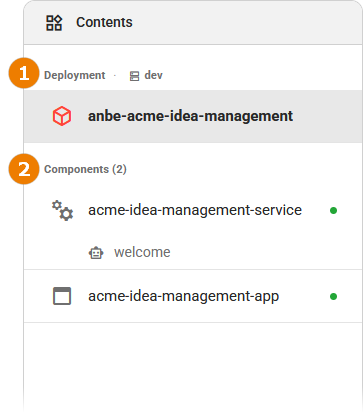Image resolution: width=363 pixels, height=413 pixels.
Task: Click the red cube deployment icon
Action: (x=62, y=116)
